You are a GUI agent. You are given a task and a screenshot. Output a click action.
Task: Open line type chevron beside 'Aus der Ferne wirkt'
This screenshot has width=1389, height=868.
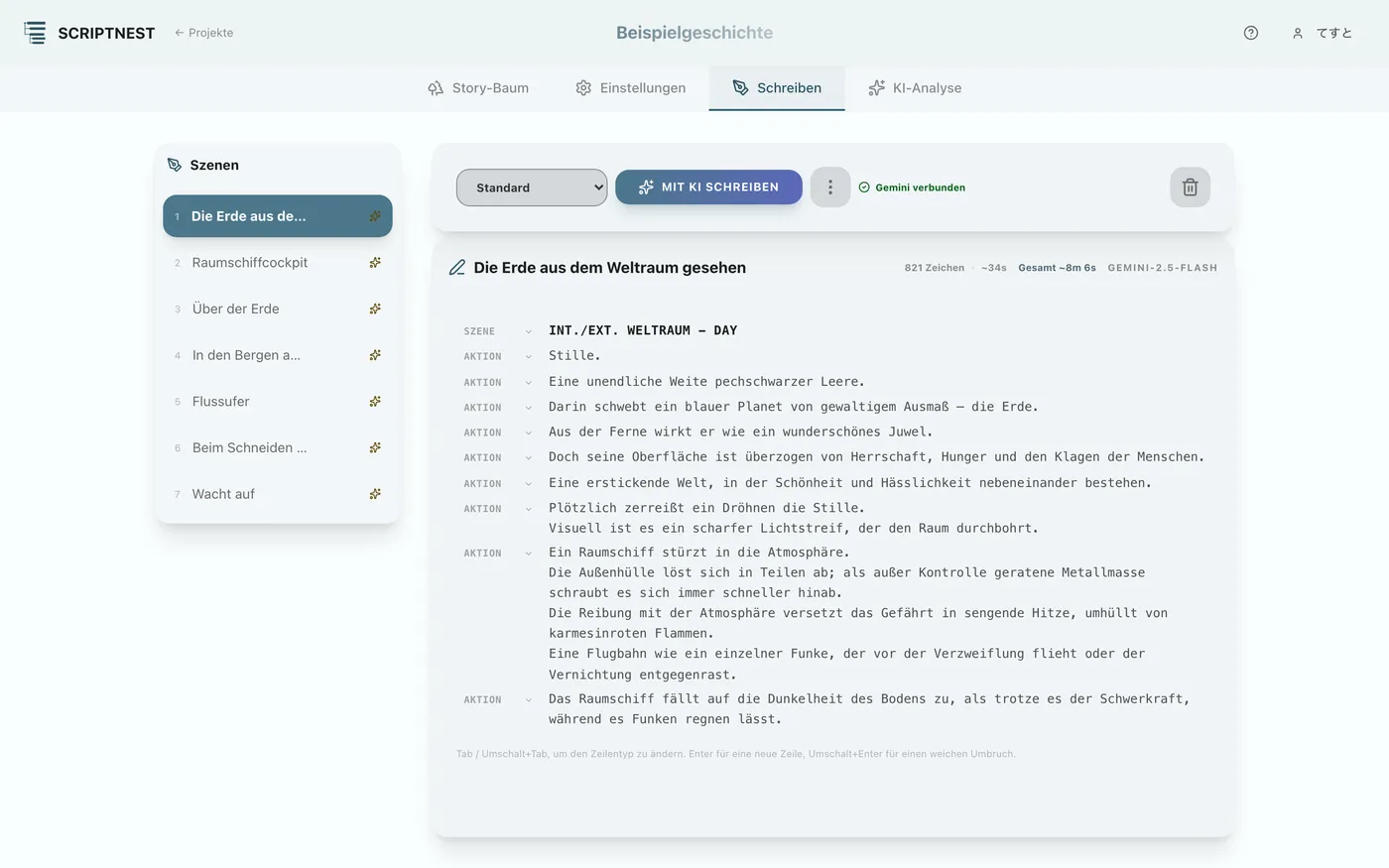pos(528,433)
